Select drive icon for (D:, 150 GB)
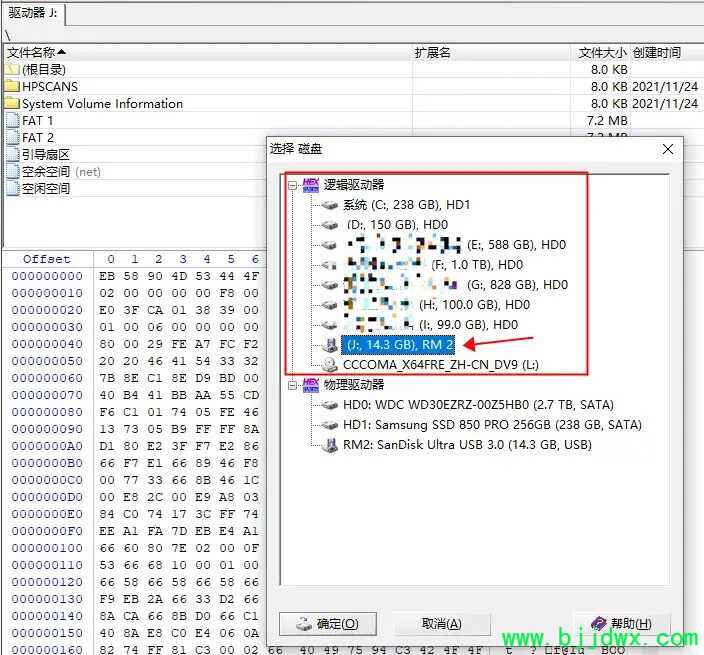This screenshot has height=655, width=704. click(330, 225)
